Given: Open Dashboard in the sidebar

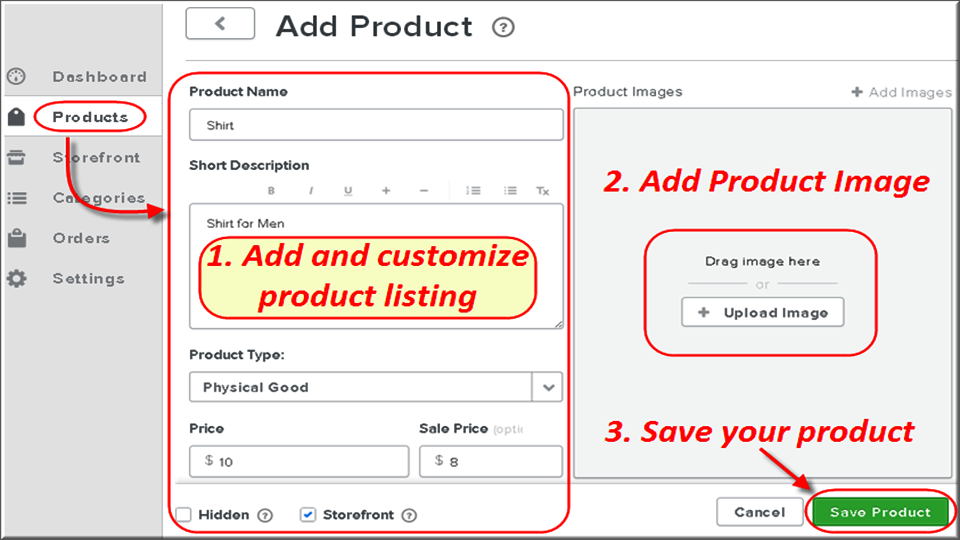Looking at the screenshot, I should point(99,77).
